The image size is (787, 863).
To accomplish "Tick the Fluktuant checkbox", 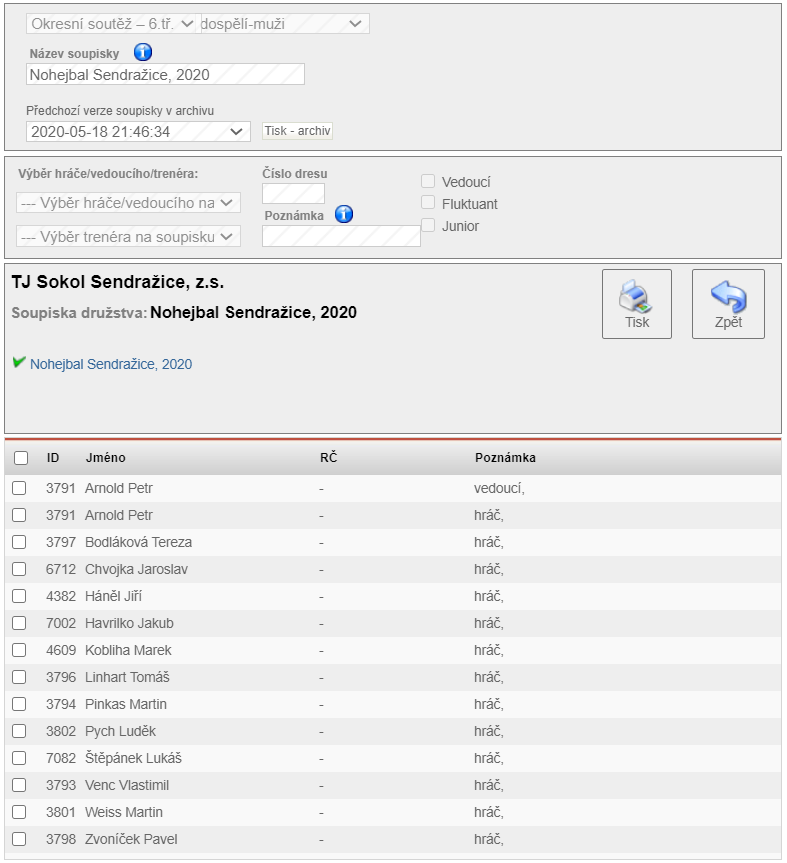I will tap(428, 204).
